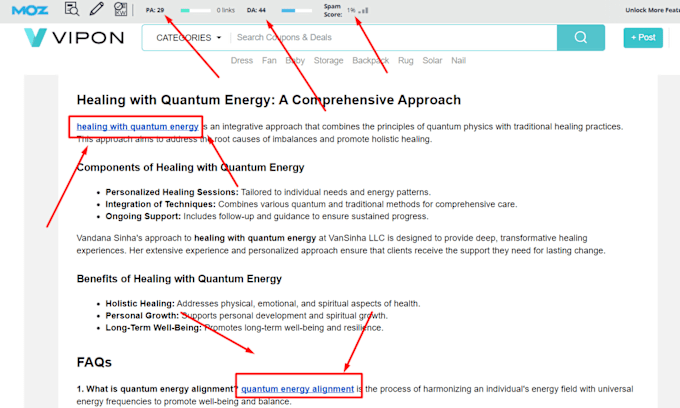Click the MOZ logo in toolbar
Image resolution: width=680 pixels, height=408 pixels.
pos(29,10)
